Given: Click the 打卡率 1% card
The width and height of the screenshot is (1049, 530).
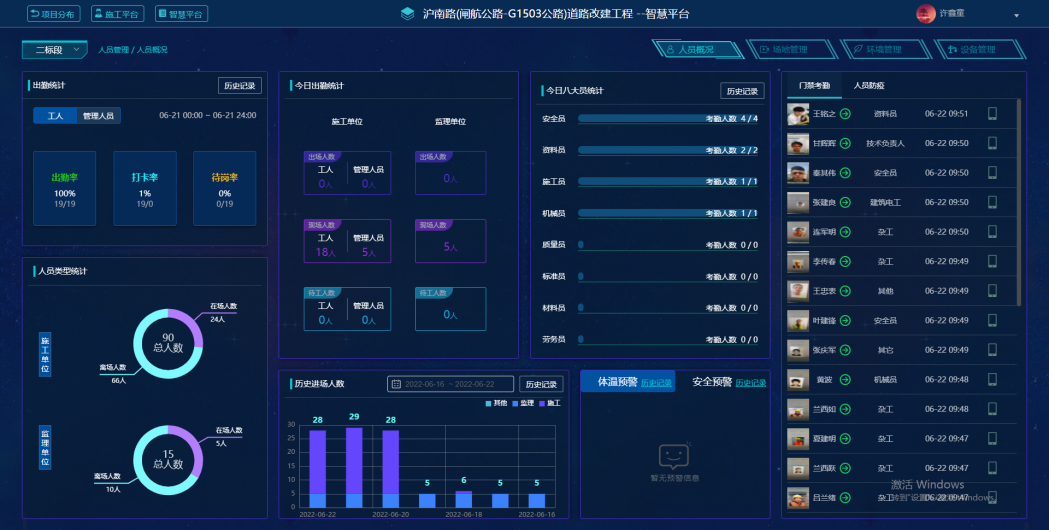Looking at the screenshot, I should coord(145,188).
